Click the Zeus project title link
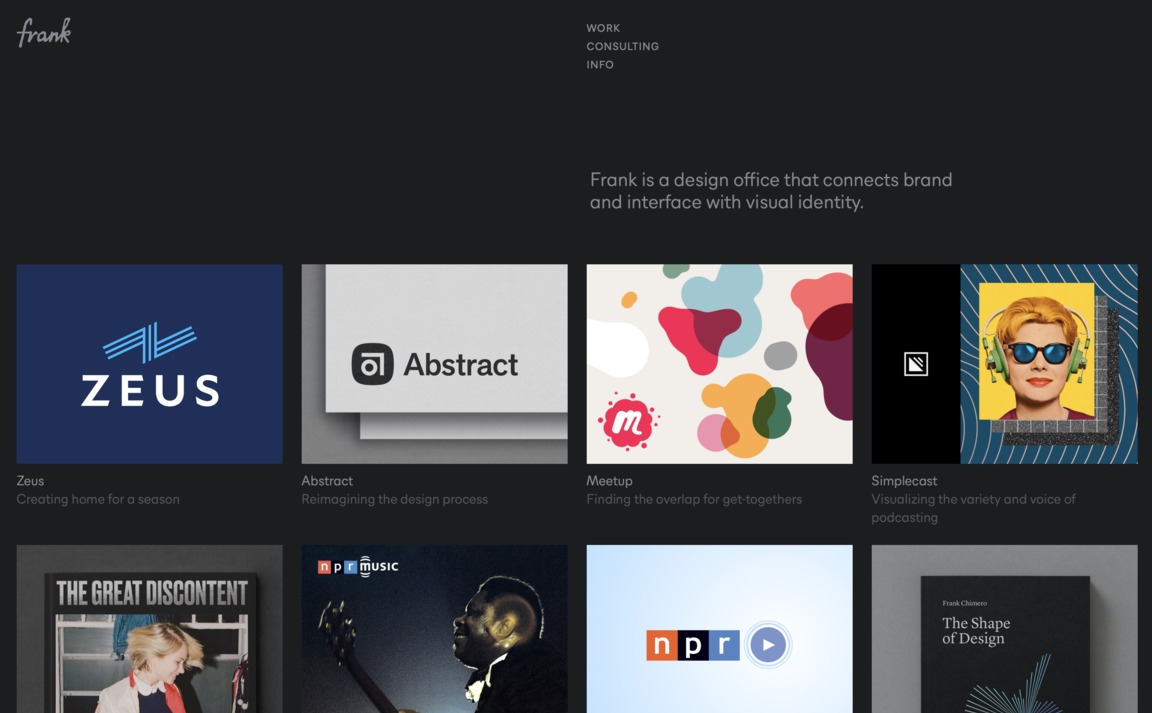 point(30,481)
